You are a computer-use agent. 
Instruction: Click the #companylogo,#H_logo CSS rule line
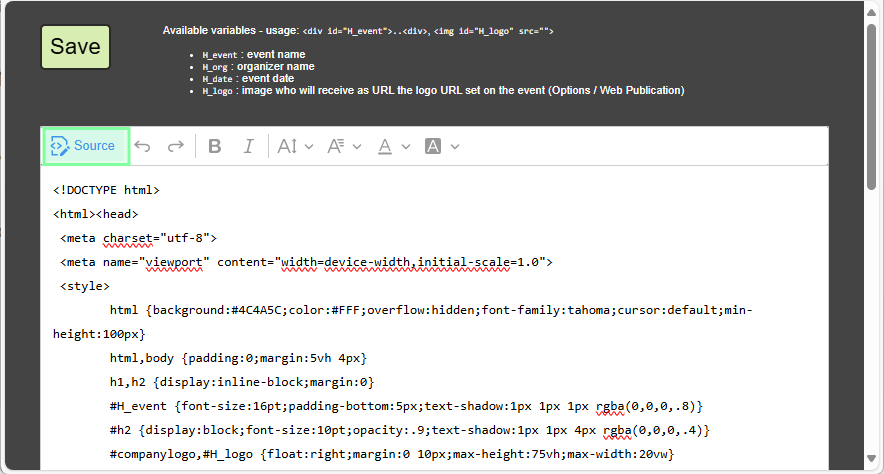coord(391,454)
